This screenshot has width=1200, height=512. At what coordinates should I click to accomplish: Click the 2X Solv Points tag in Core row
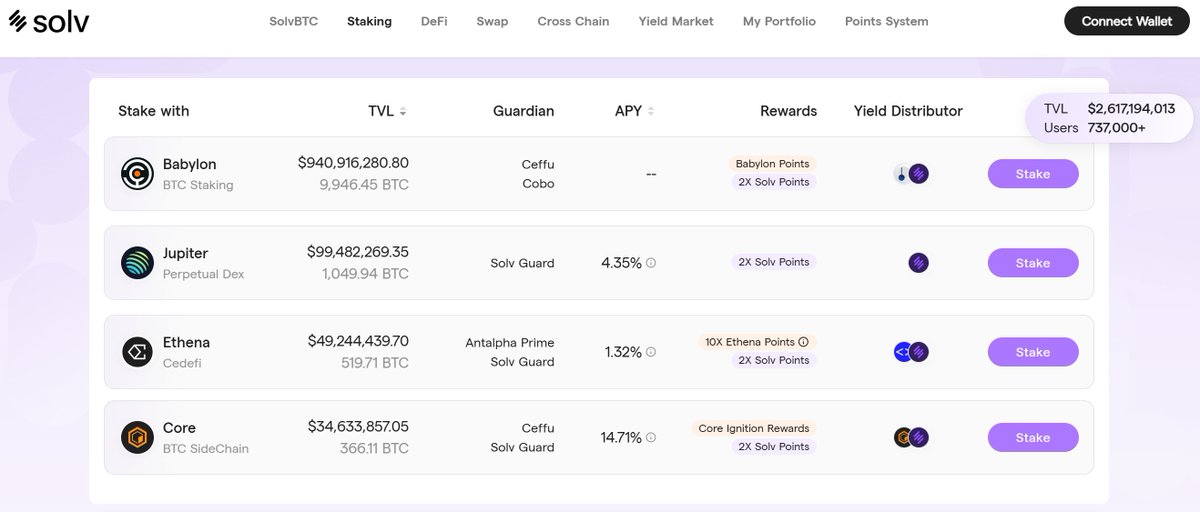point(773,446)
